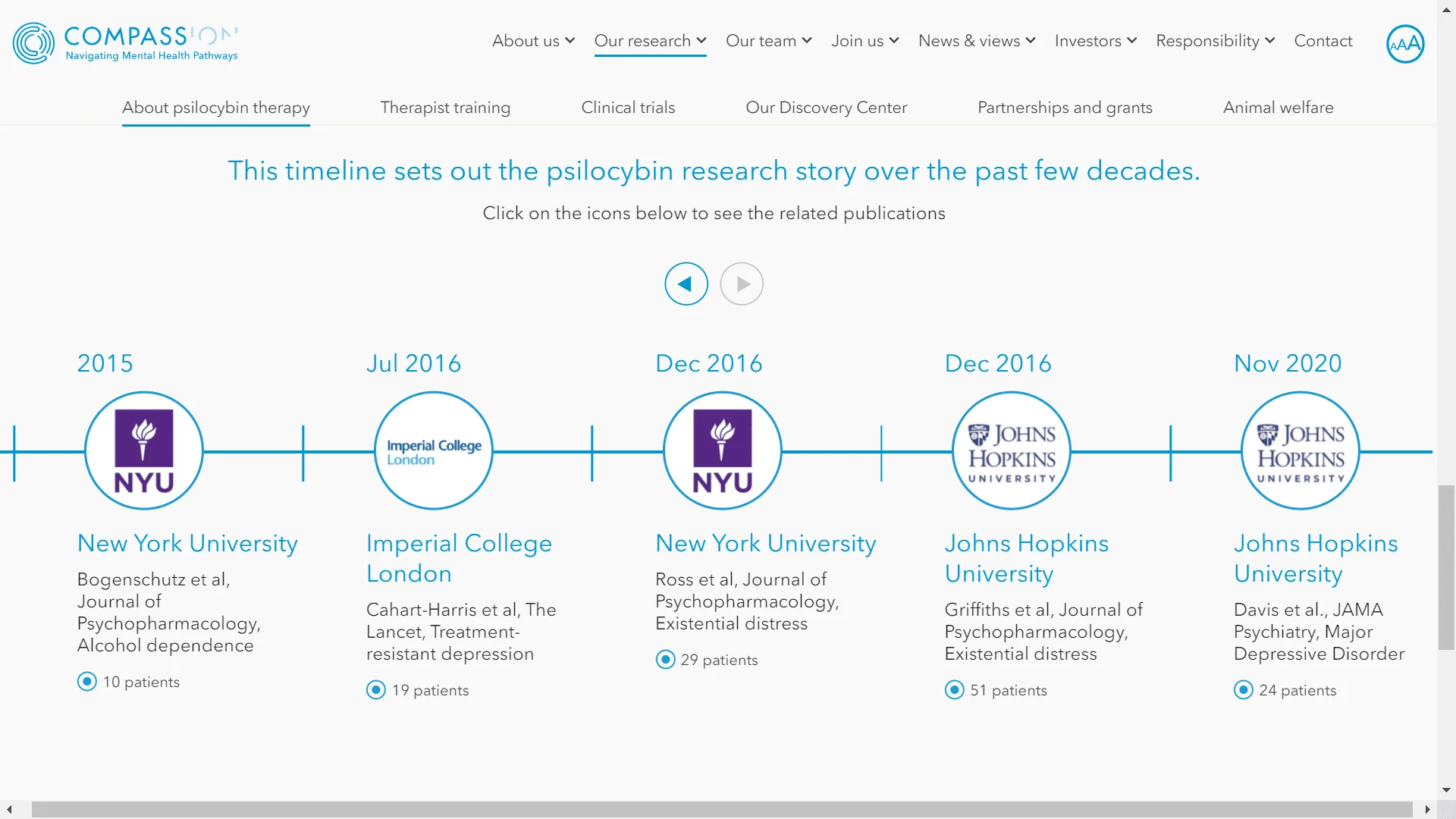Viewport: 1456px width, 819px height.
Task: Click the scroll up arrow
Action: (1446, 10)
